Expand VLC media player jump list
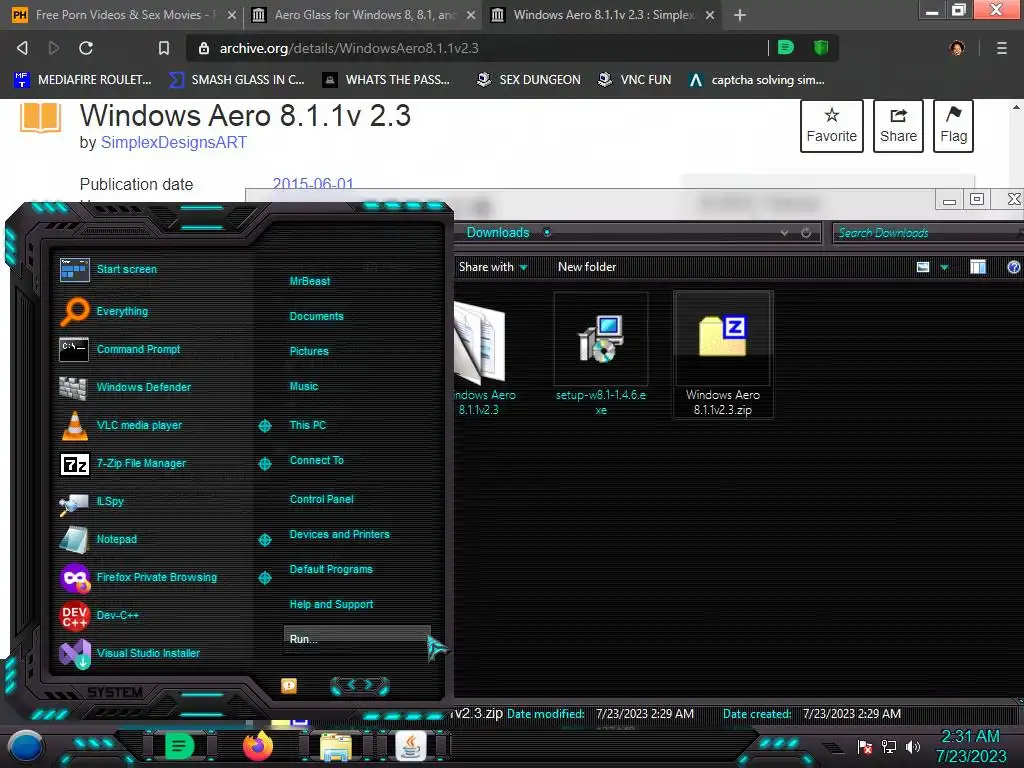The width and height of the screenshot is (1024, 768). pyautogui.click(x=264, y=426)
